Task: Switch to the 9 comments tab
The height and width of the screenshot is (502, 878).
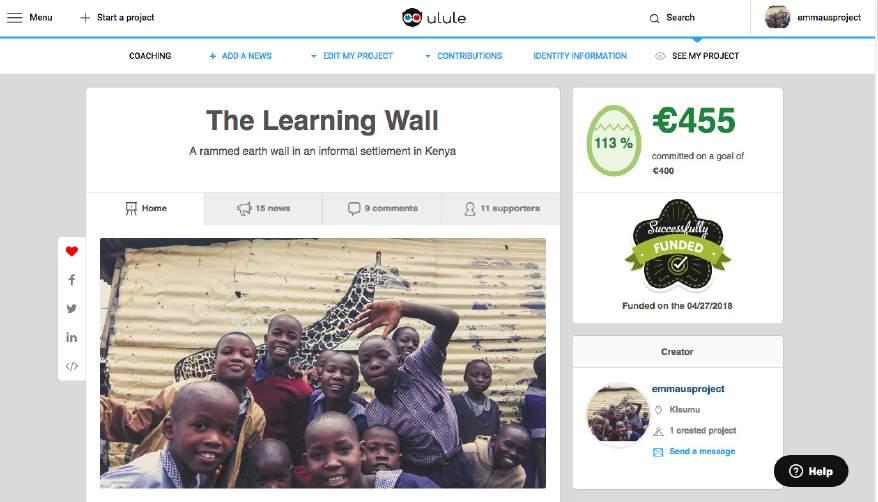Action: pyautogui.click(x=382, y=208)
